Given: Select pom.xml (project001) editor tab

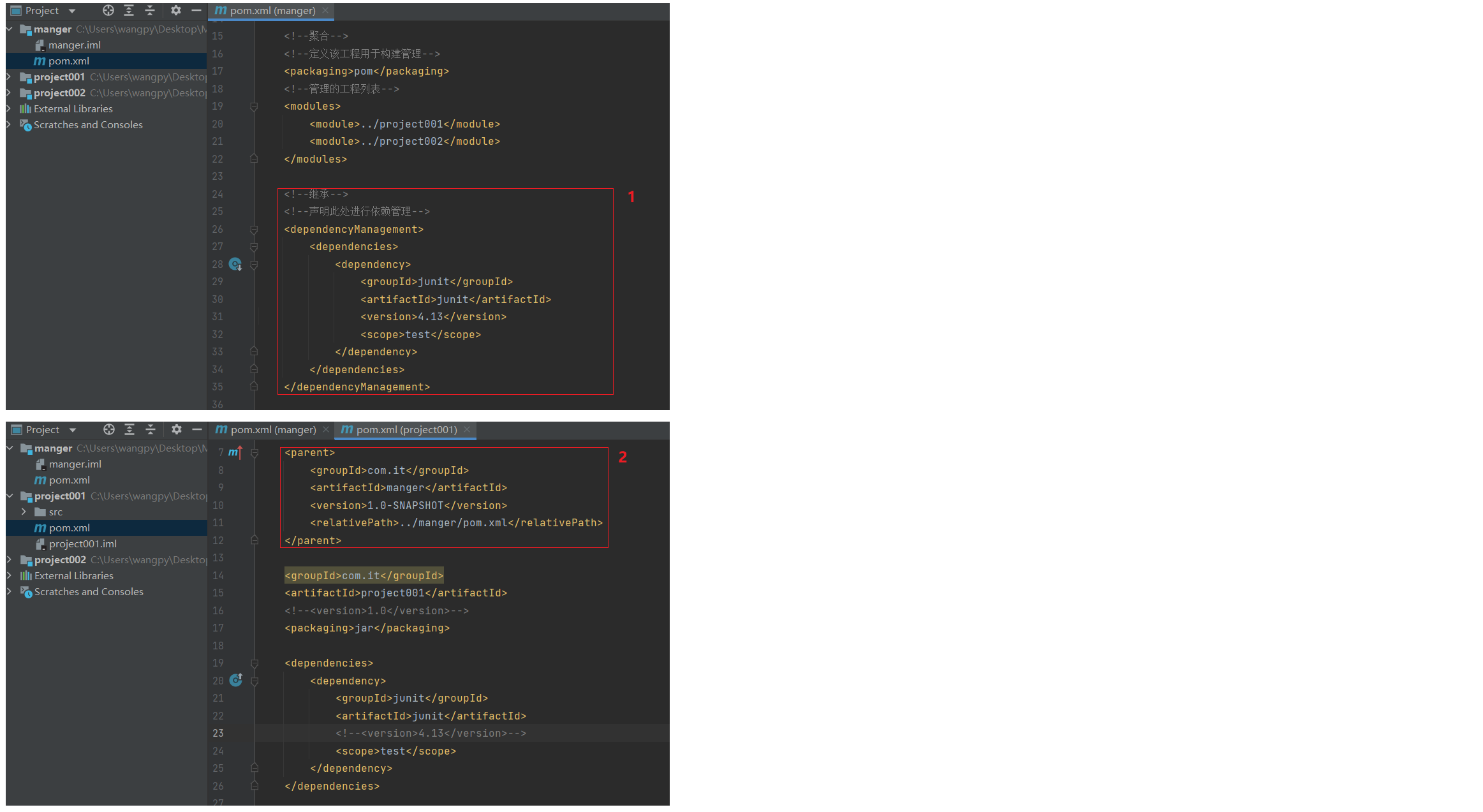Looking at the screenshot, I should pos(406,430).
